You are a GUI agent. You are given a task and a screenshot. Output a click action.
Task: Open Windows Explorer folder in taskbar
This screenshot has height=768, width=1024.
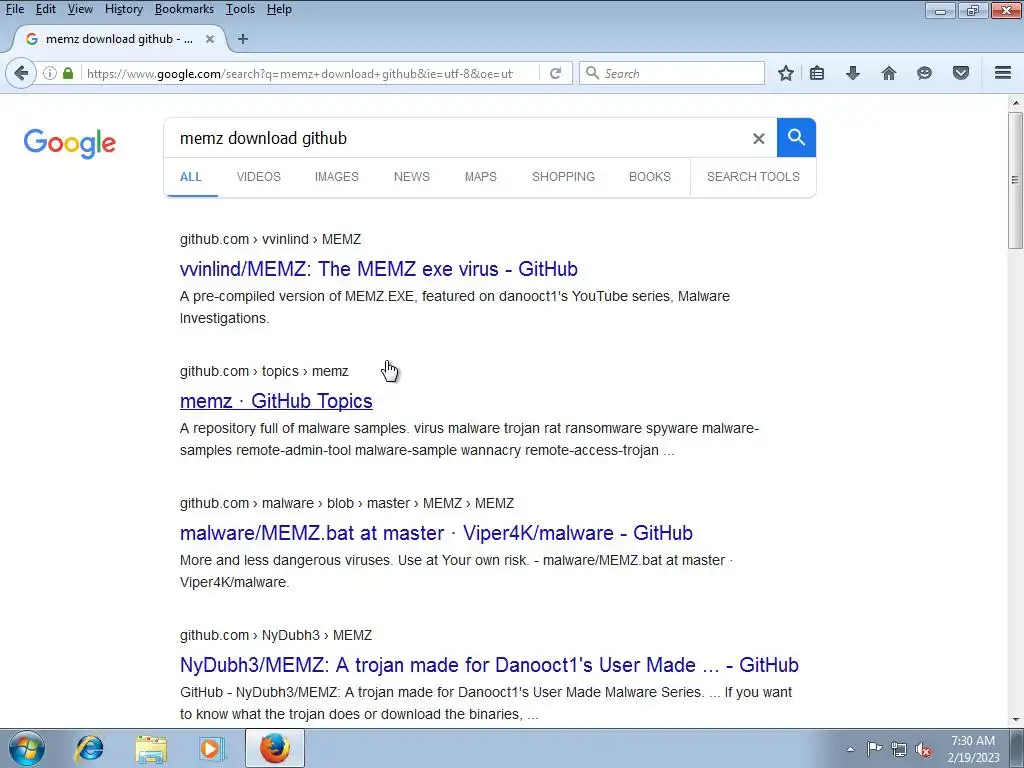pos(151,748)
